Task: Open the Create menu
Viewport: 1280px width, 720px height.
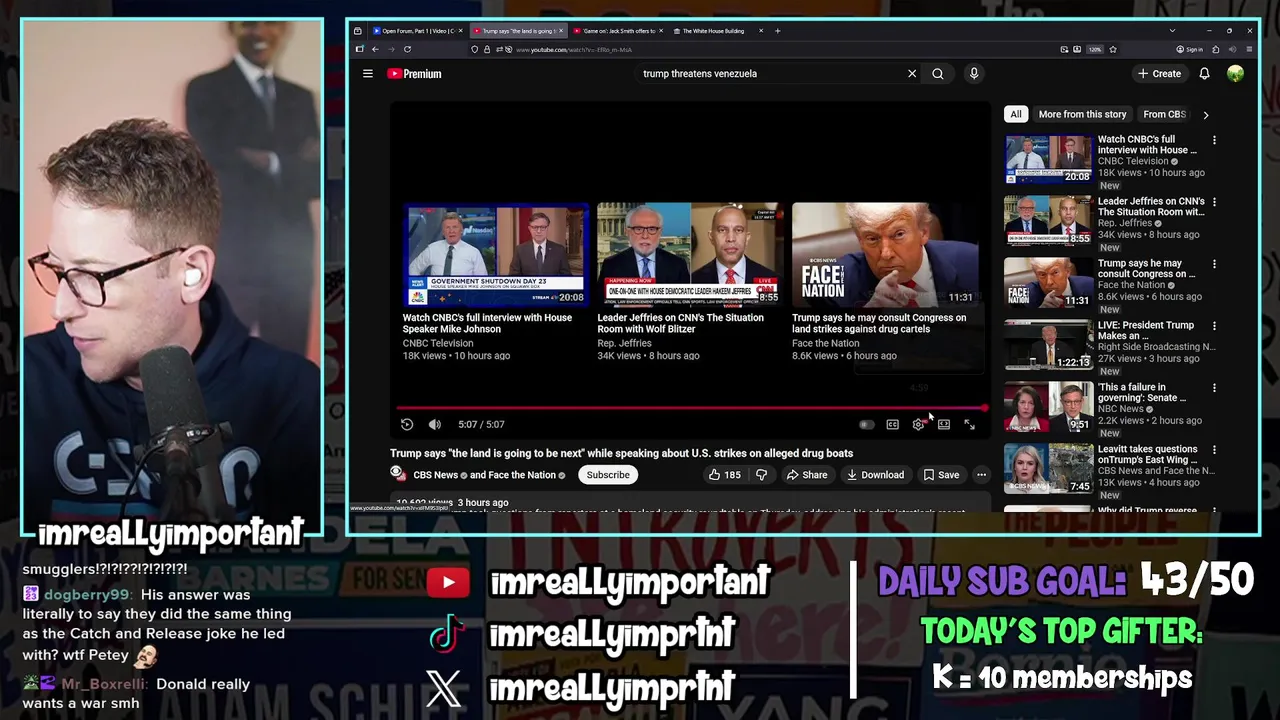Action: click(1159, 73)
